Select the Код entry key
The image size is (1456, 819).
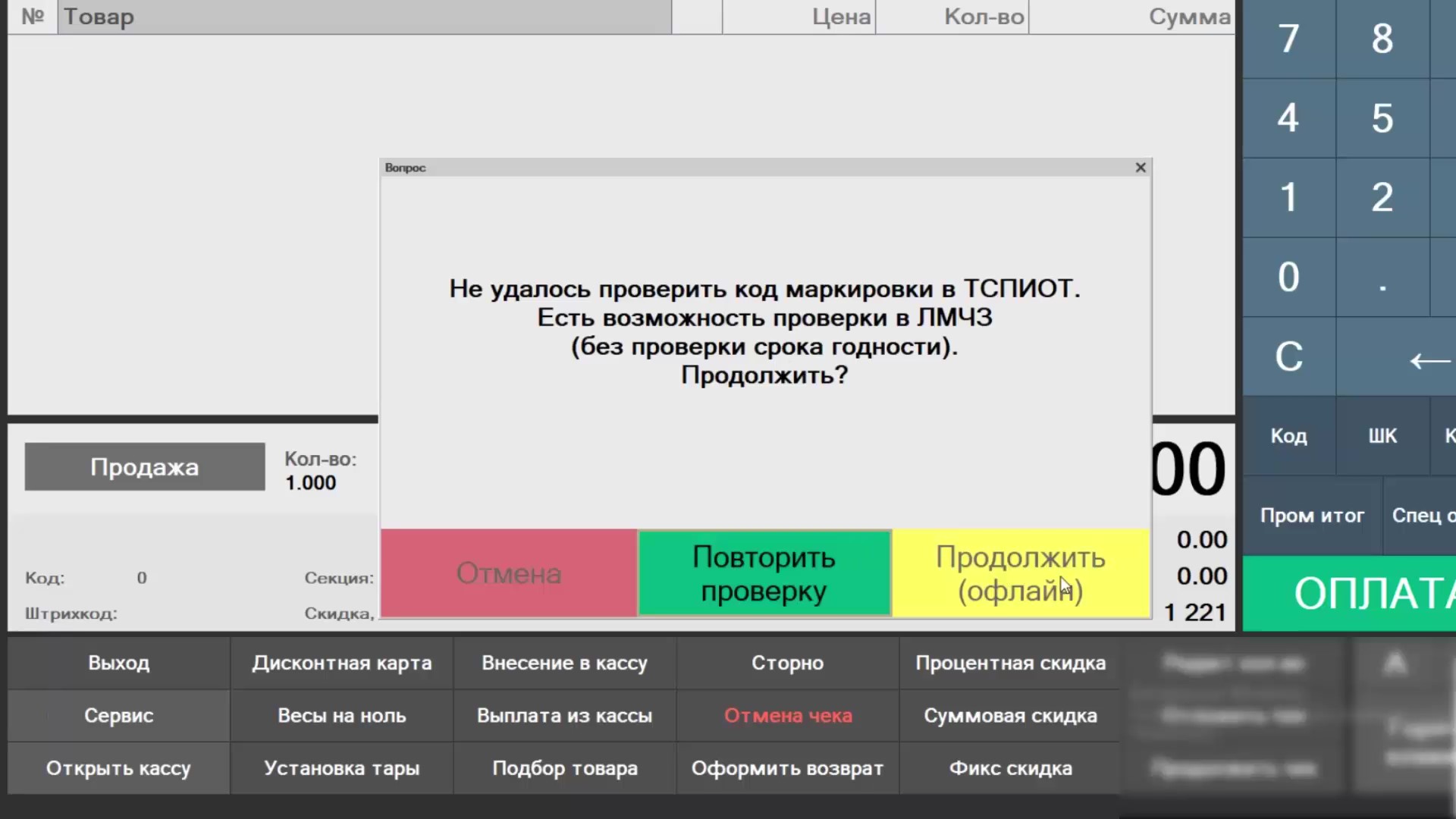pos(1289,436)
